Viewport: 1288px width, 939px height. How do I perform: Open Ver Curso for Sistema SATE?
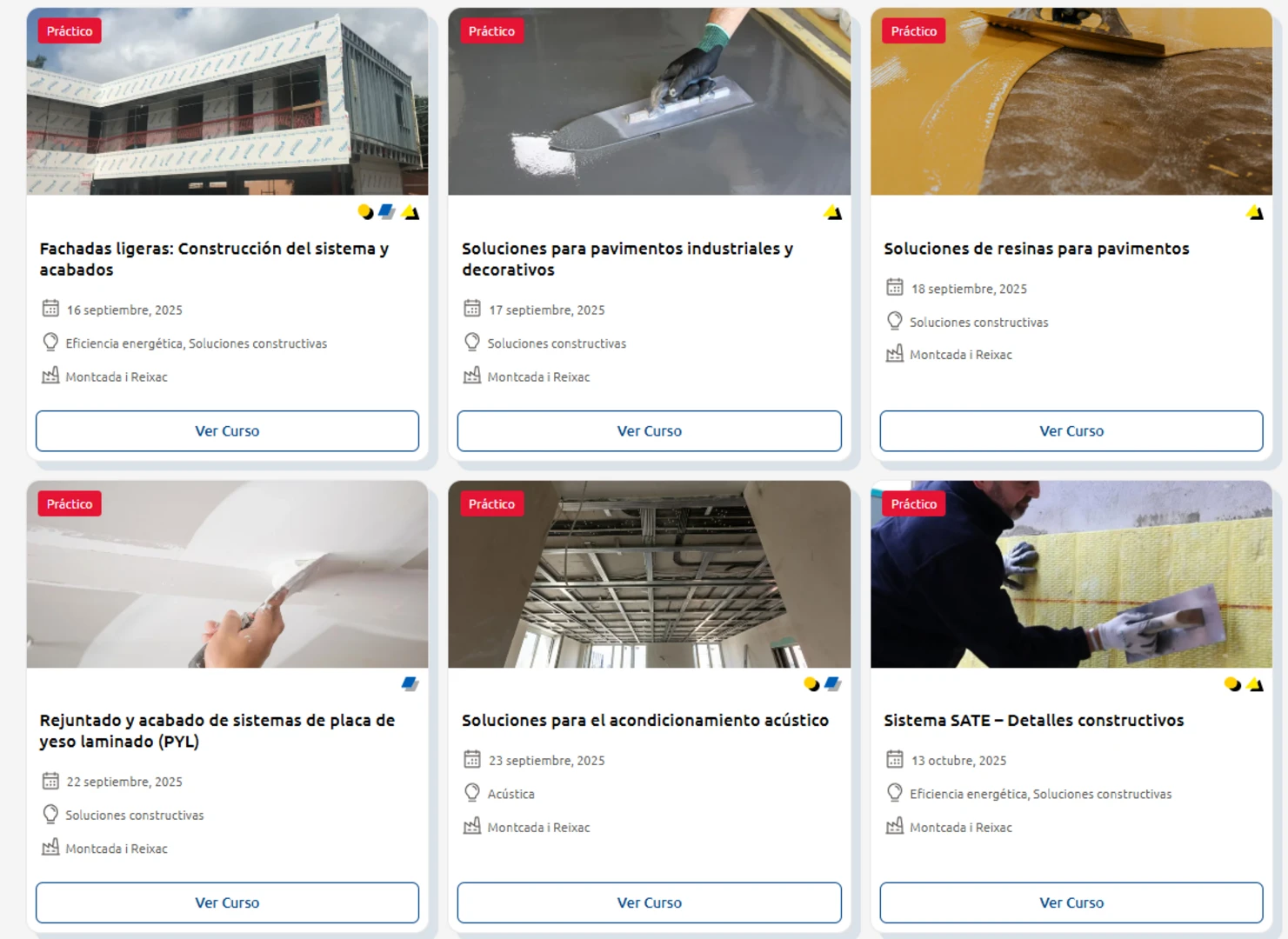click(x=1071, y=902)
